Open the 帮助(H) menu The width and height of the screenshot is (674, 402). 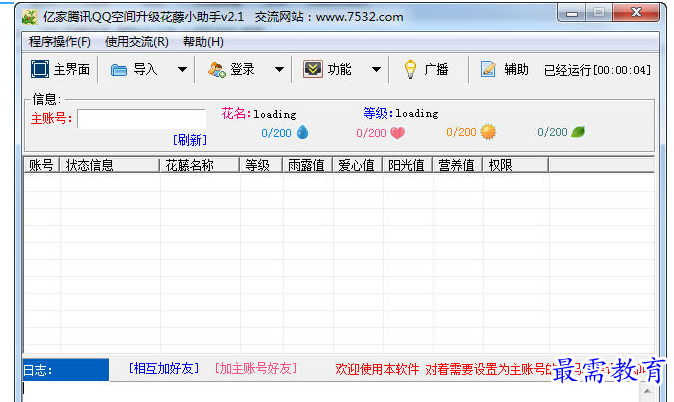tap(203, 42)
